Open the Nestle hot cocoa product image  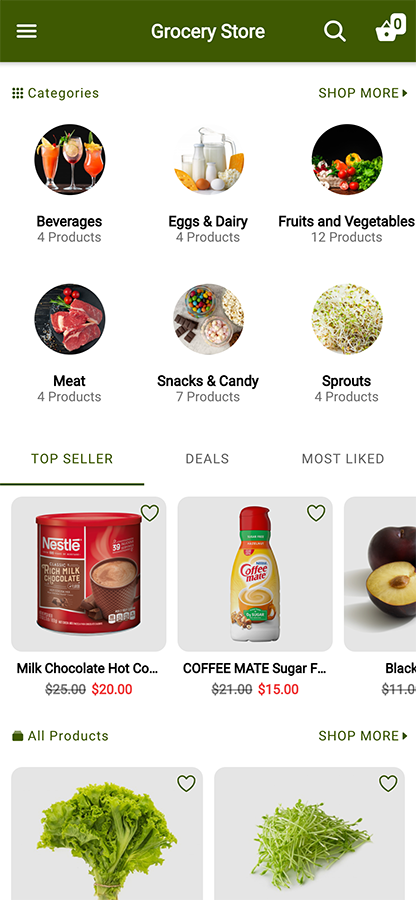[89, 574]
